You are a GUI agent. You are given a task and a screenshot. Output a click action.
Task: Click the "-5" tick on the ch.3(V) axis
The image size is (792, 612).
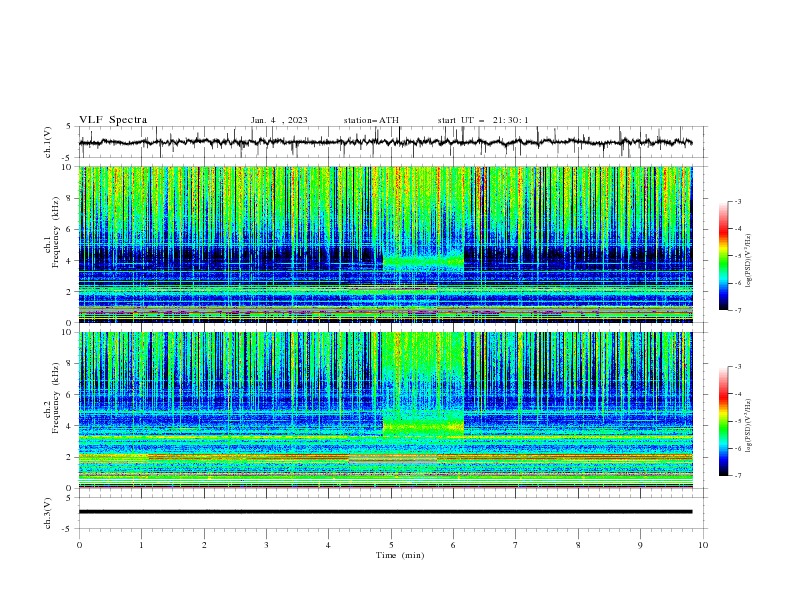click(x=67, y=529)
